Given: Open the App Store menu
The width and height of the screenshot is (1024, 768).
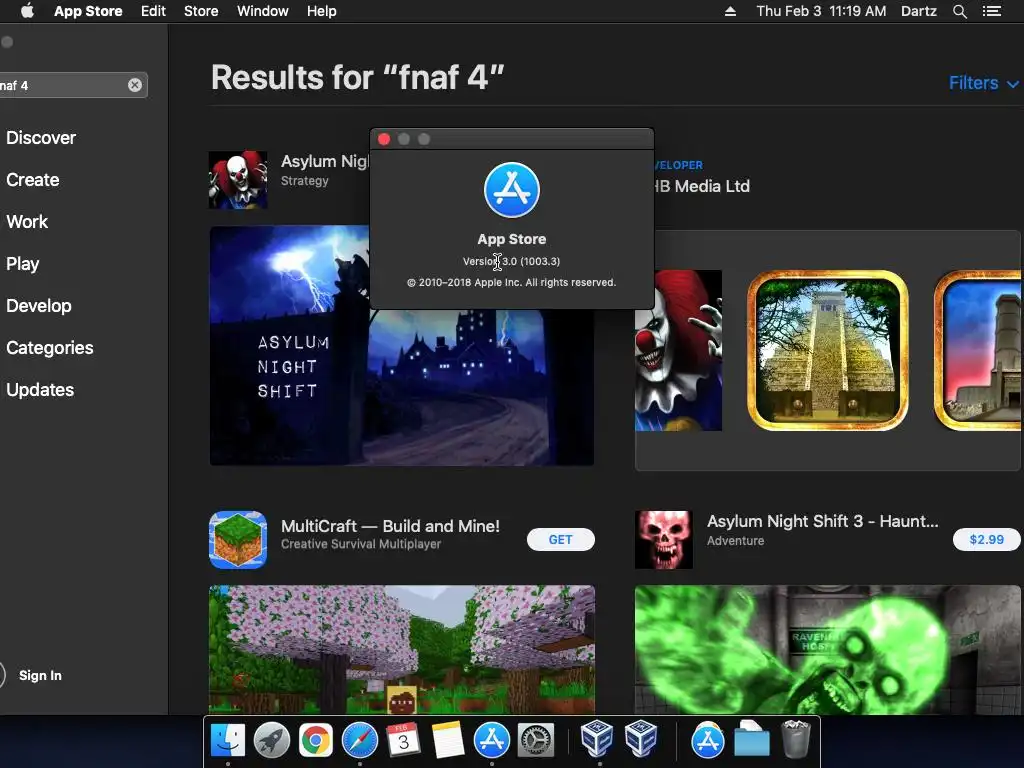Looking at the screenshot, I should coord(88,11).
